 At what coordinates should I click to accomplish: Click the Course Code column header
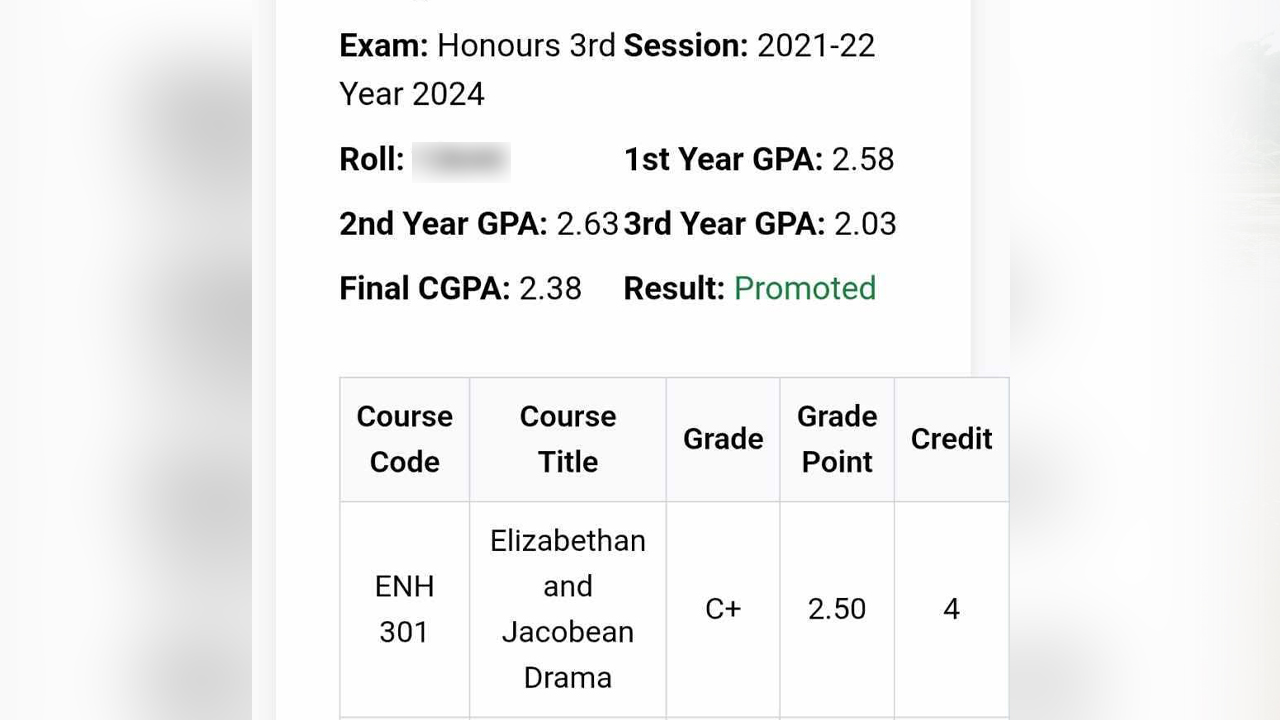point(404,439)
